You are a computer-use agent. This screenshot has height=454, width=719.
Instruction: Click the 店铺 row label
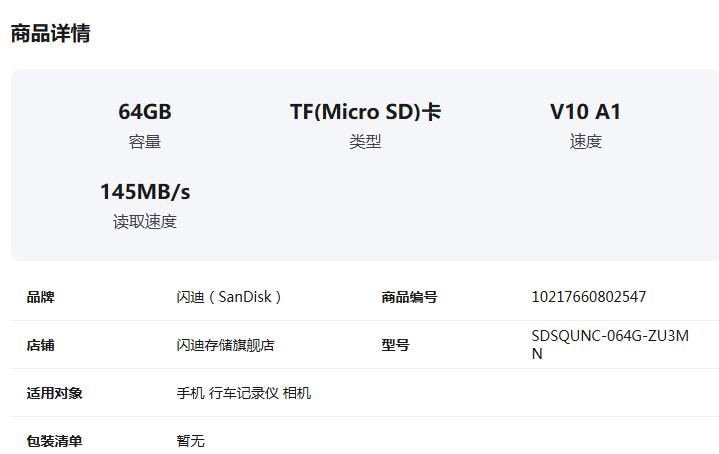pyautogui.click(x=40, y=345)
